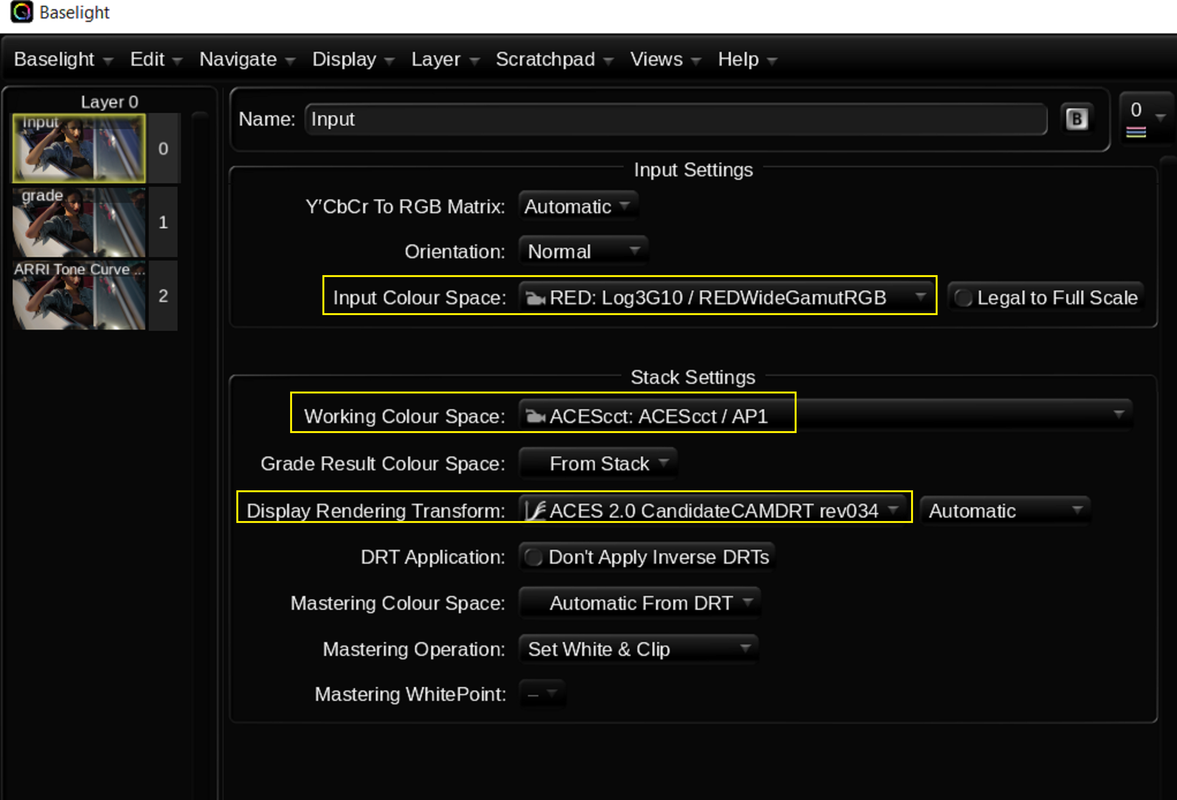
Task: Click curve icon in Display Rendering Transform
Action: 535,511
